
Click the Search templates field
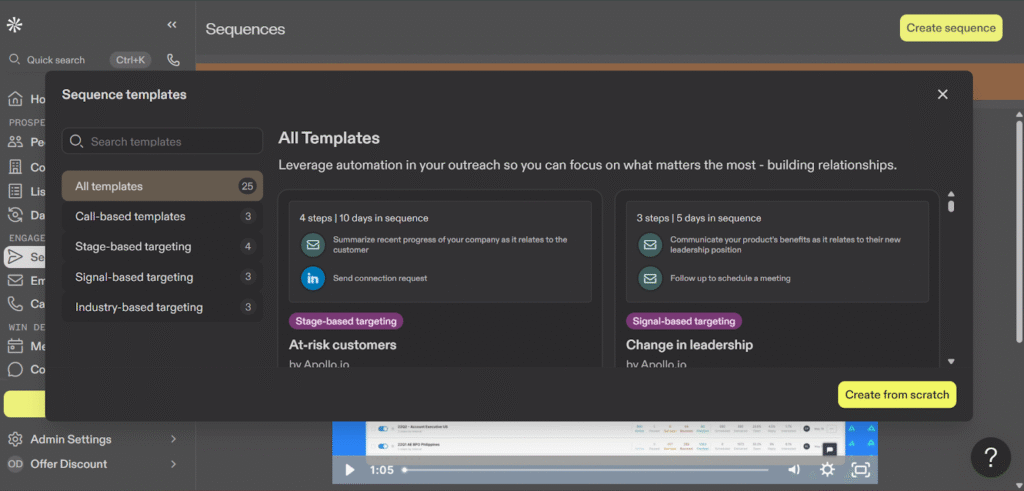[x=162, y=142]
